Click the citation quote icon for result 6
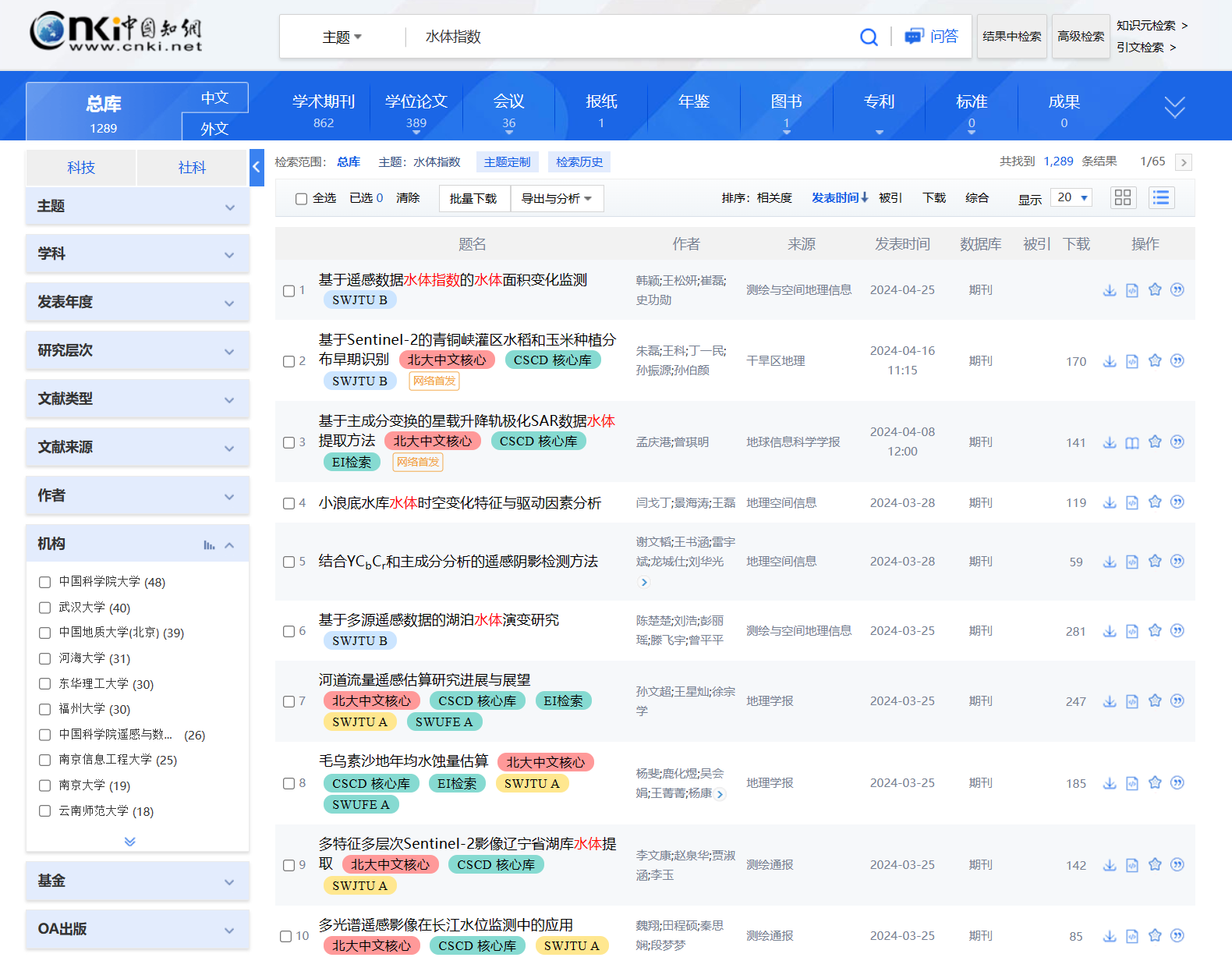The width and height of the screenshot is (1232, 961). coord(1177,630)
